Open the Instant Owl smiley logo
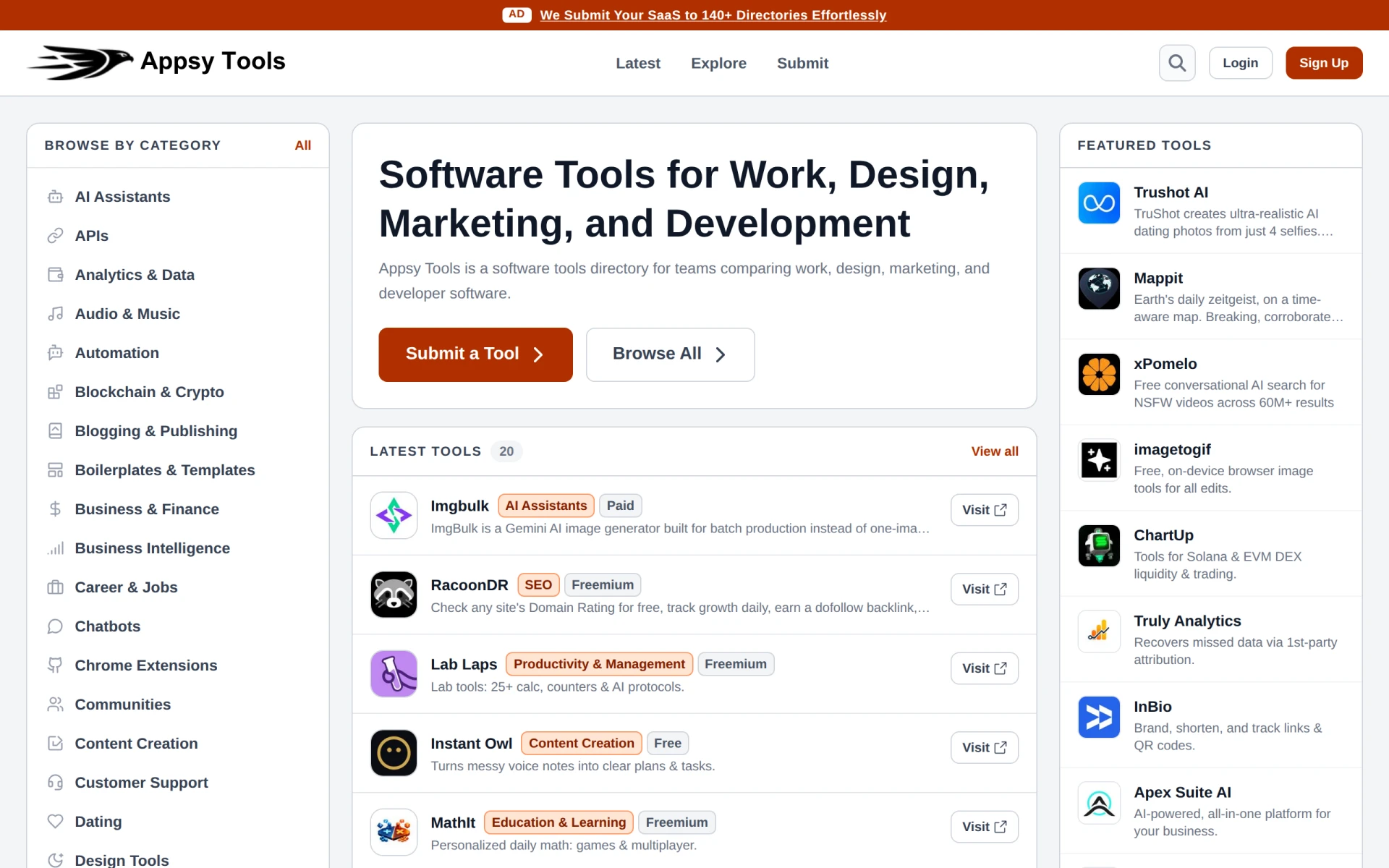The width and height of the screenshot is (1389, 868). 394,753
